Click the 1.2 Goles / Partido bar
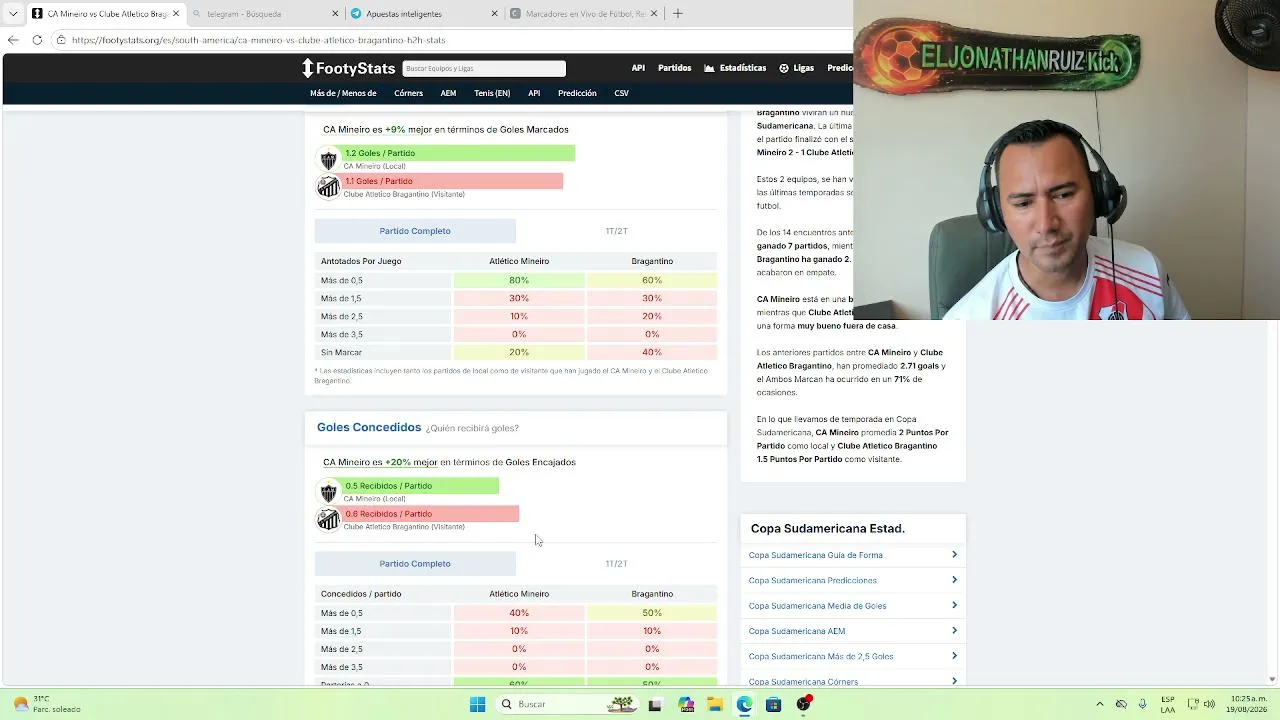 459,153
